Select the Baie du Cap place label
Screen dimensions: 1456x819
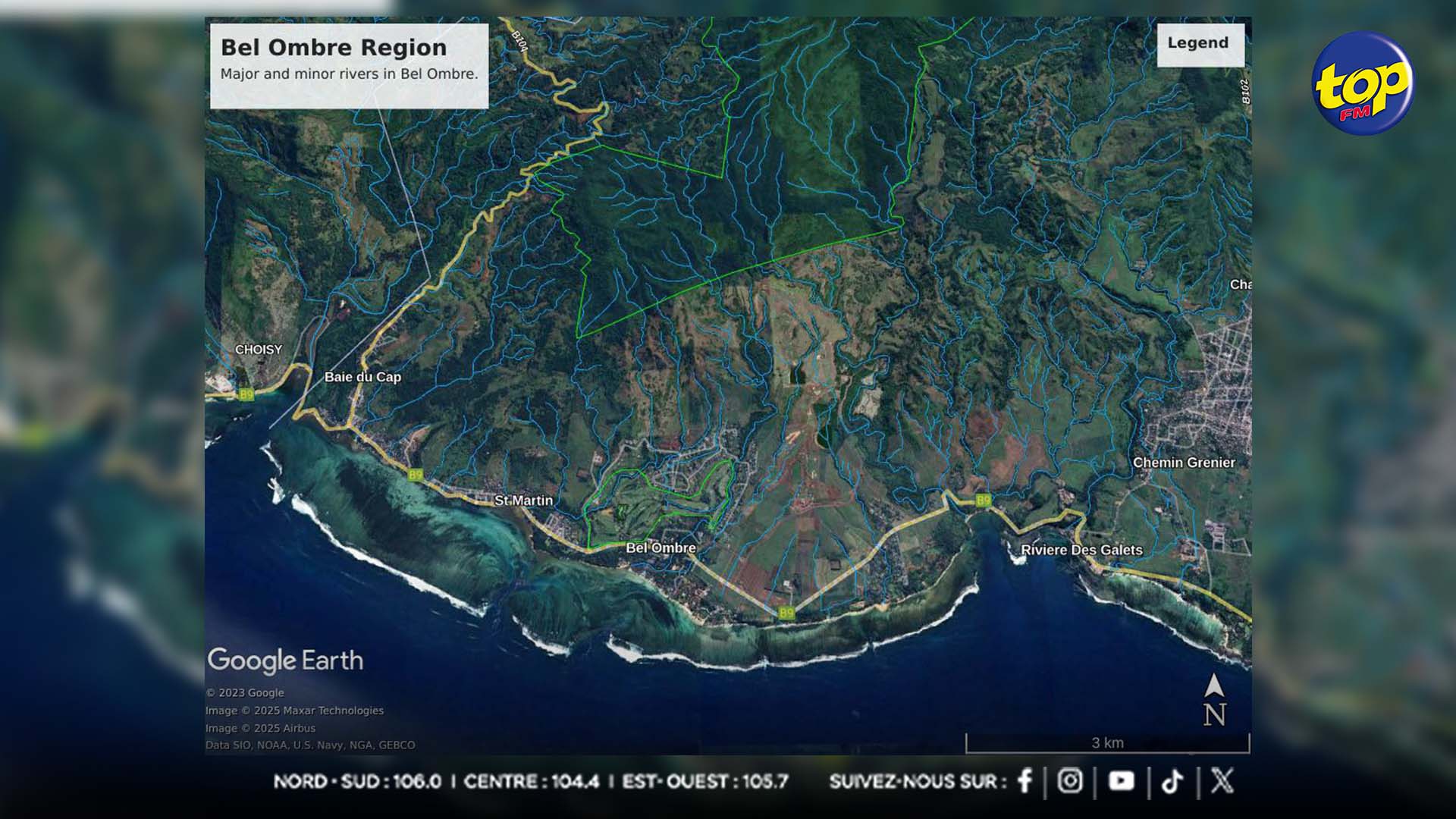pyautogui.click(x=362, y=377)
